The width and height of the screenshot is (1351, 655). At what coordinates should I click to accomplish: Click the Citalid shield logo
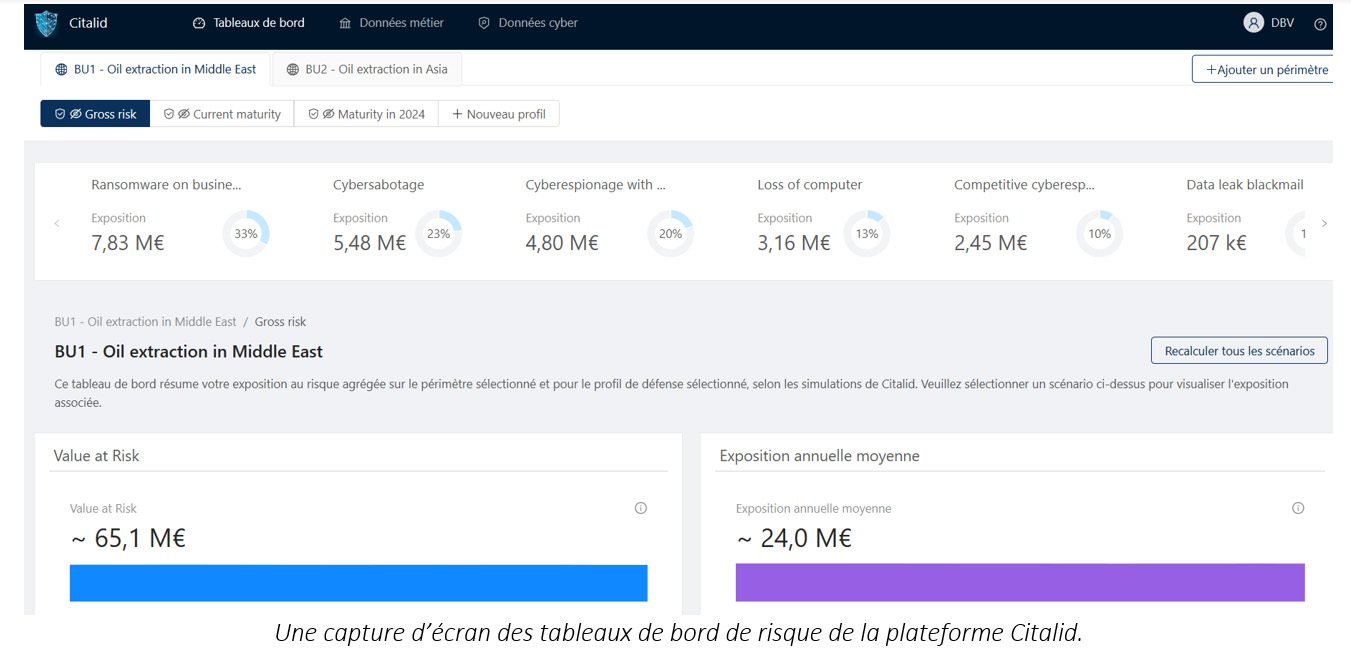(46, 23)
